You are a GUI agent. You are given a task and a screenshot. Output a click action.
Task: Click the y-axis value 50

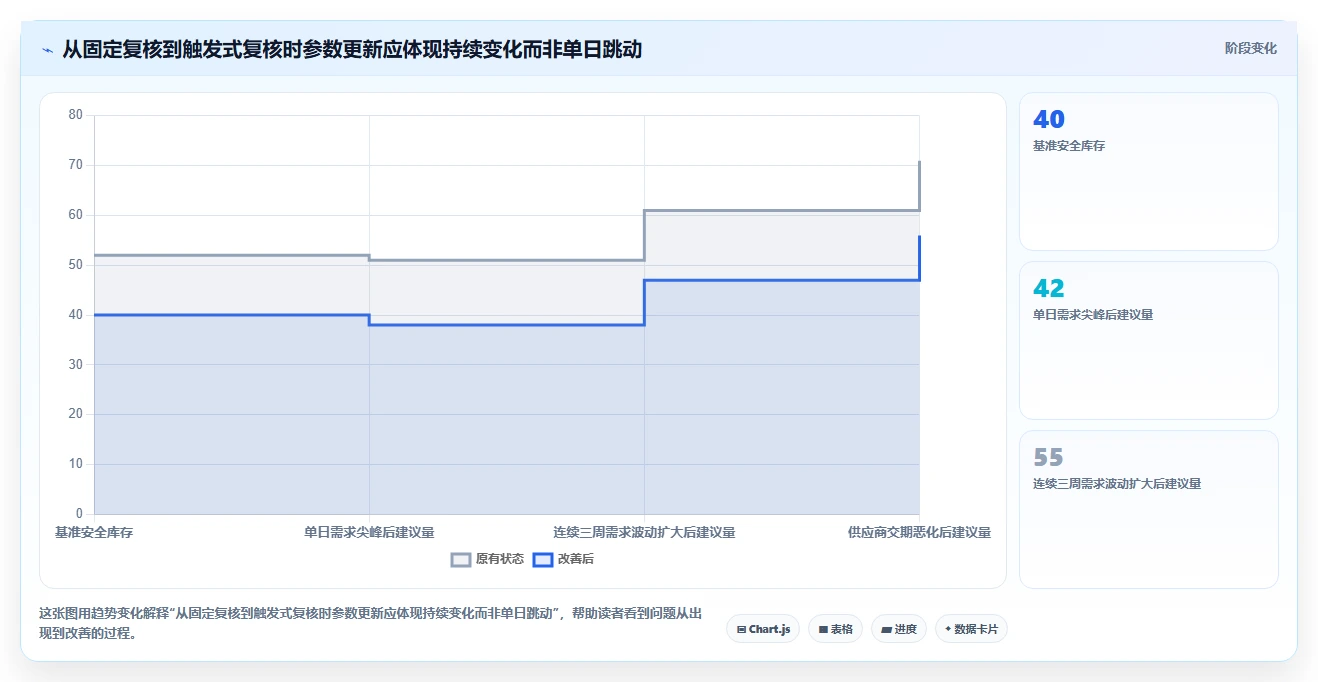[76, 265]
